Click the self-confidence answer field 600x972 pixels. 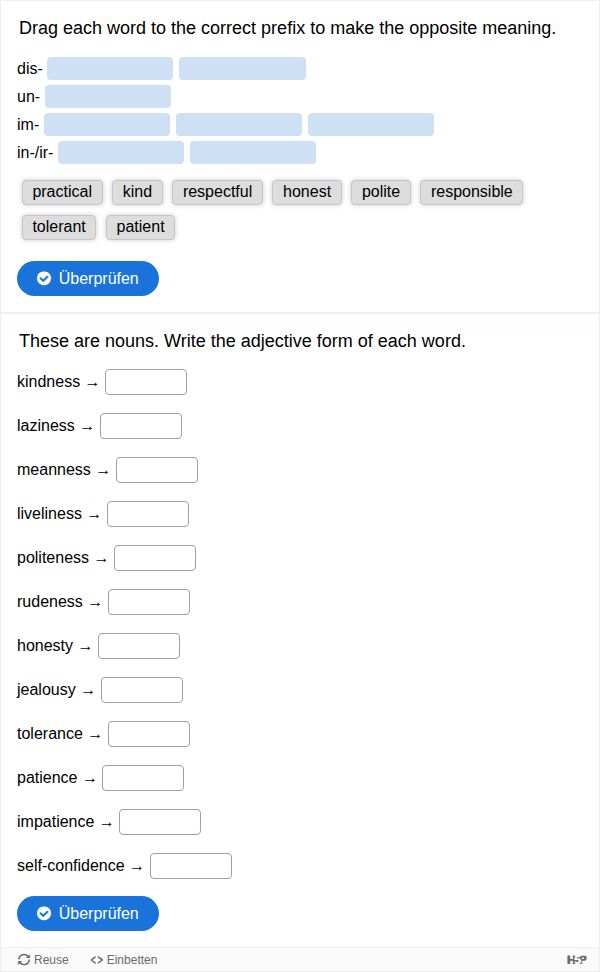(x=191, y=866)
